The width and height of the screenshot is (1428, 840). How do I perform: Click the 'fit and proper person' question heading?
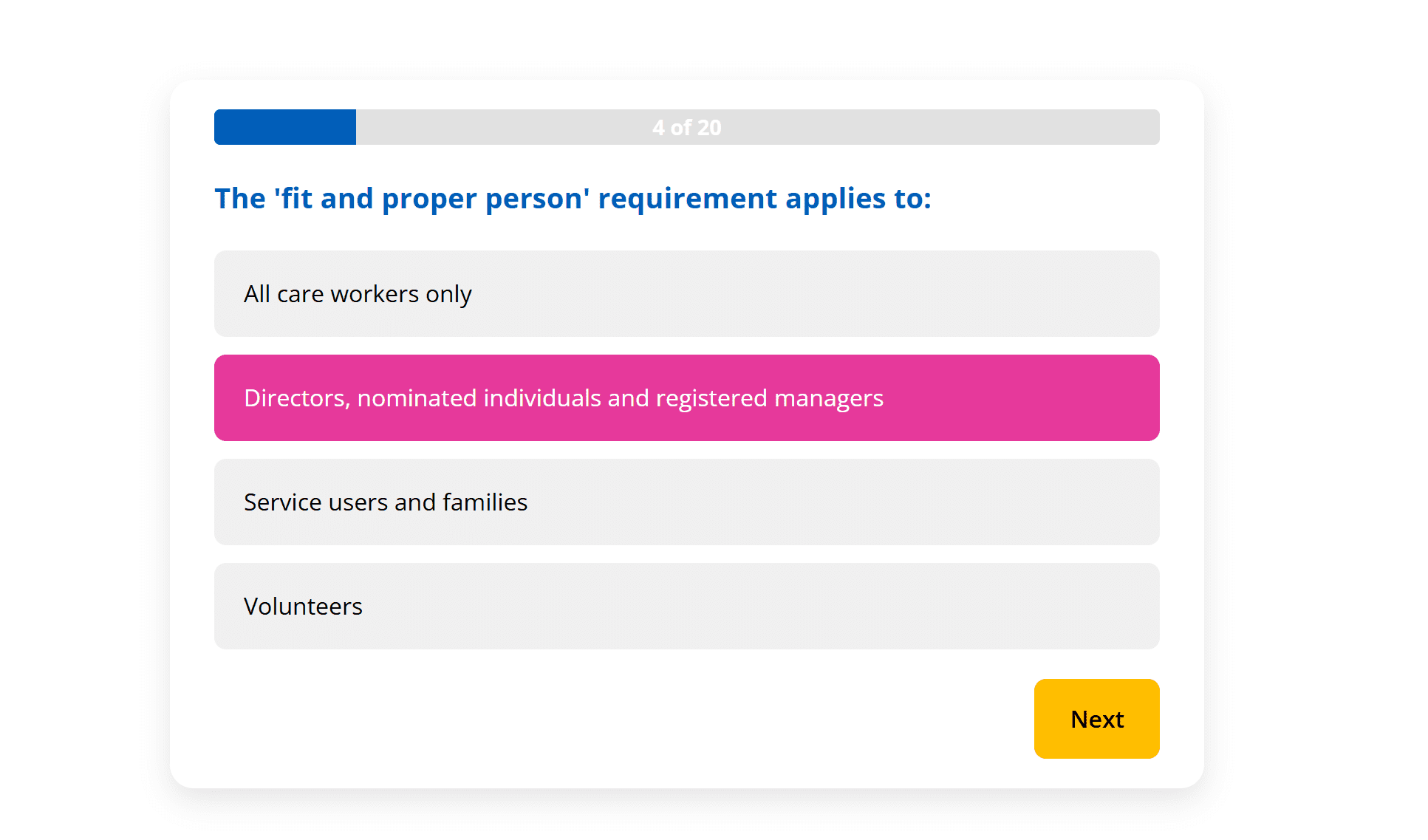point(573,198)
